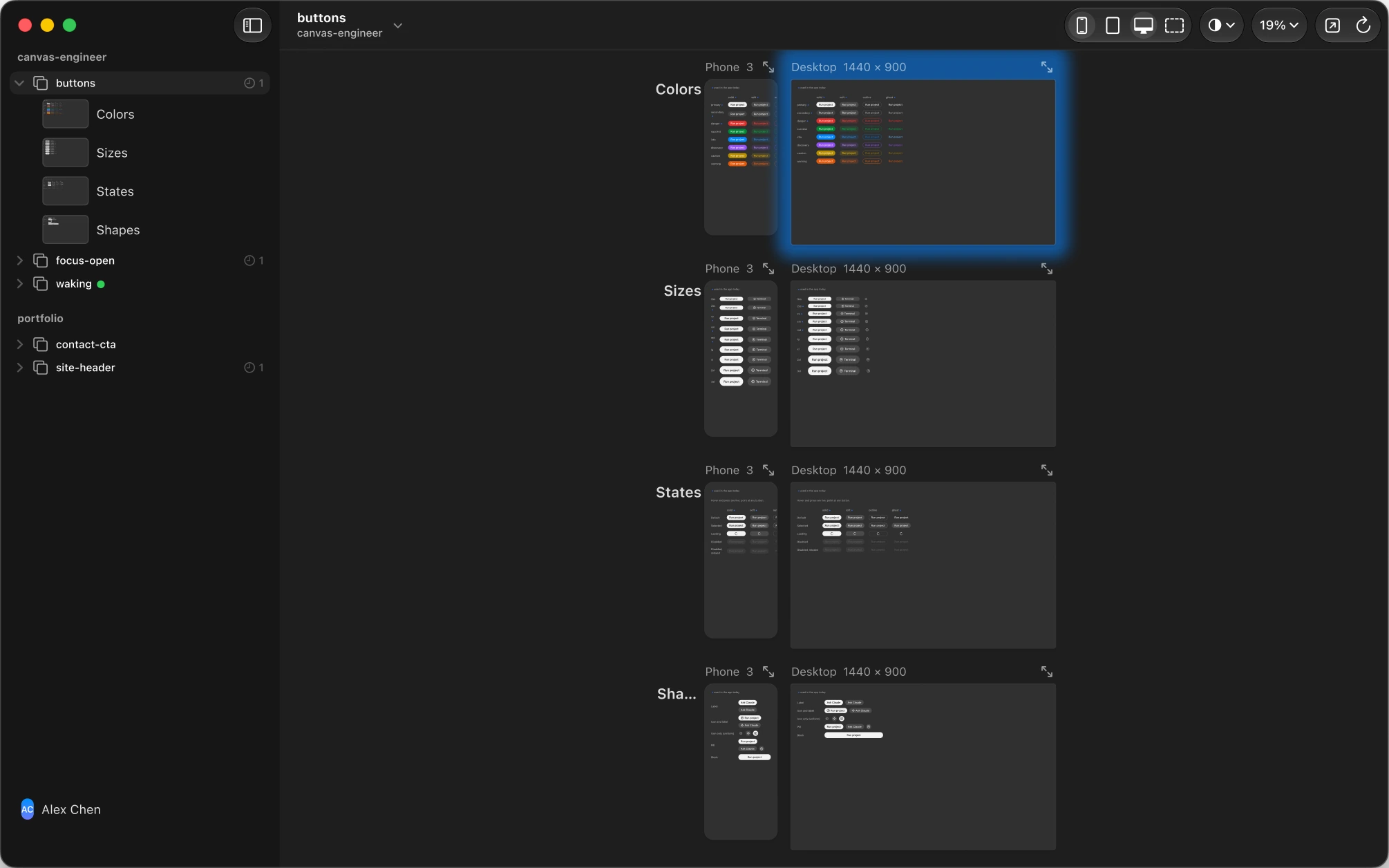This screenshot has height=868, width=1389.
Task: Expand the States Desktop frame
Action: coord(1047,471)
